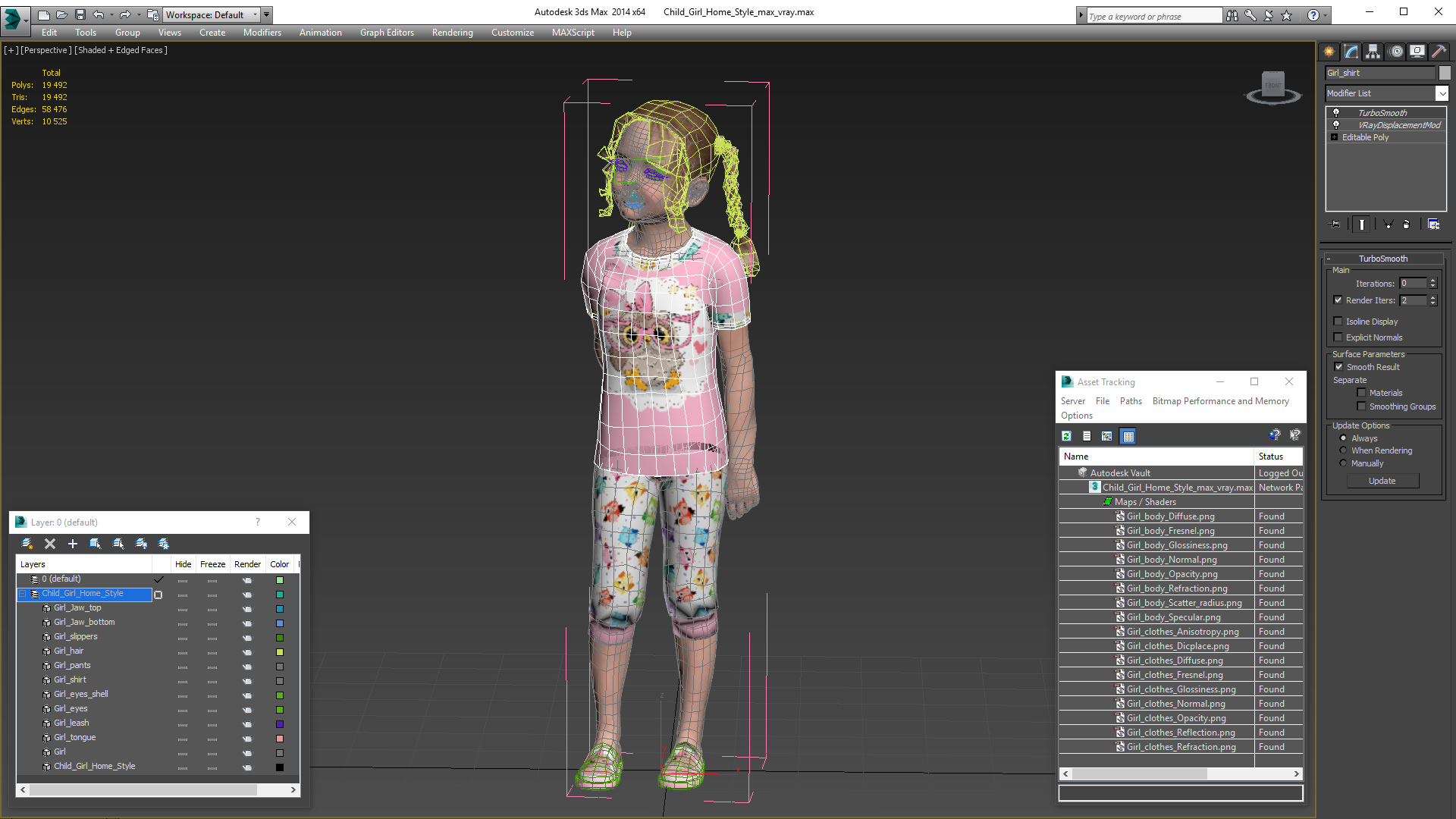
Task: Click the Reload button in Asset Tracking
Action: tap(1066, 435)
